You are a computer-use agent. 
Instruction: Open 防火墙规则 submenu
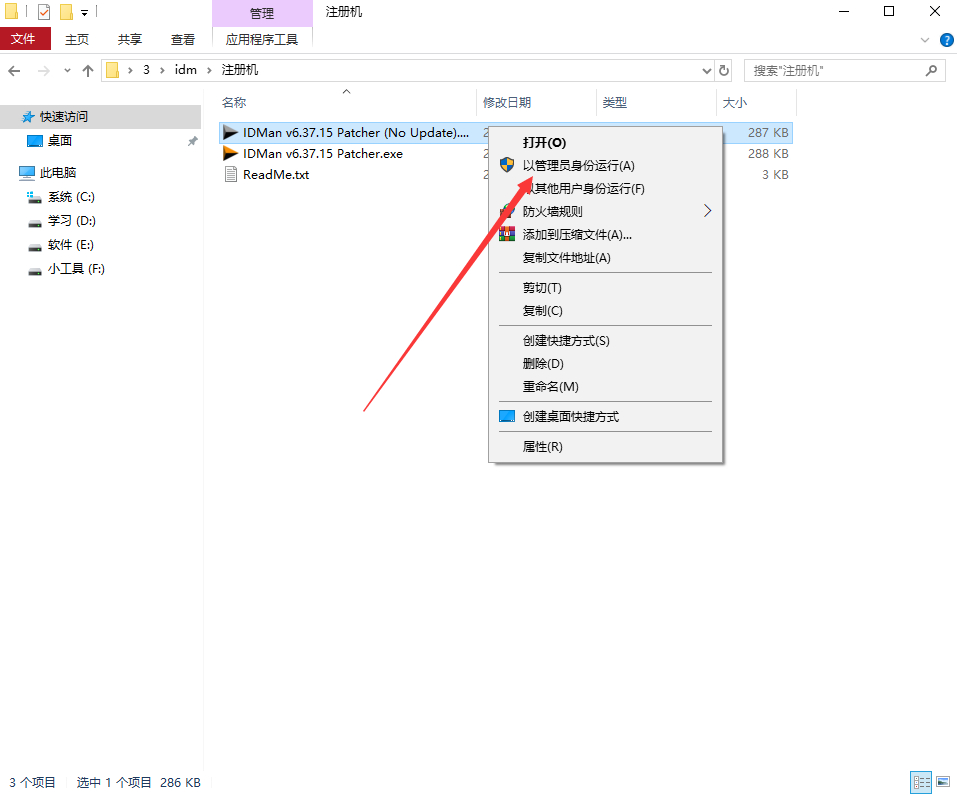click(x=606, y=212)
